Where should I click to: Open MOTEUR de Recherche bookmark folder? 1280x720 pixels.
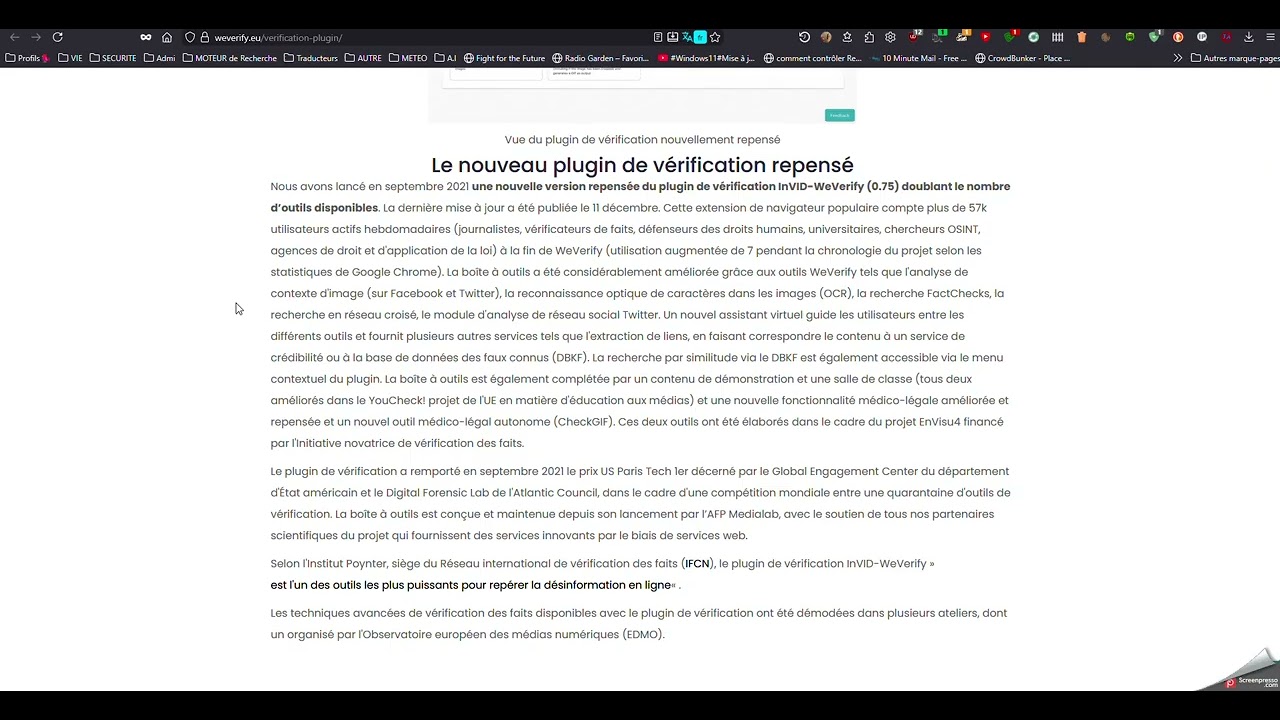click(229, 58)
